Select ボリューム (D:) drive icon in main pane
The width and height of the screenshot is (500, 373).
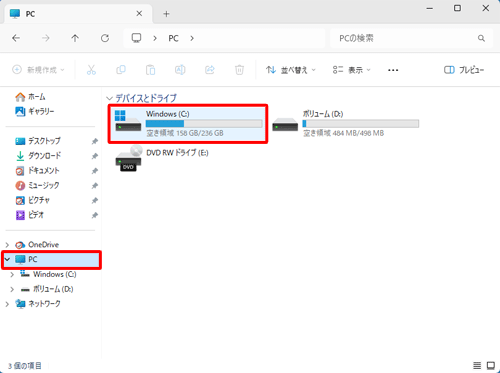click(x=285, y=125)
